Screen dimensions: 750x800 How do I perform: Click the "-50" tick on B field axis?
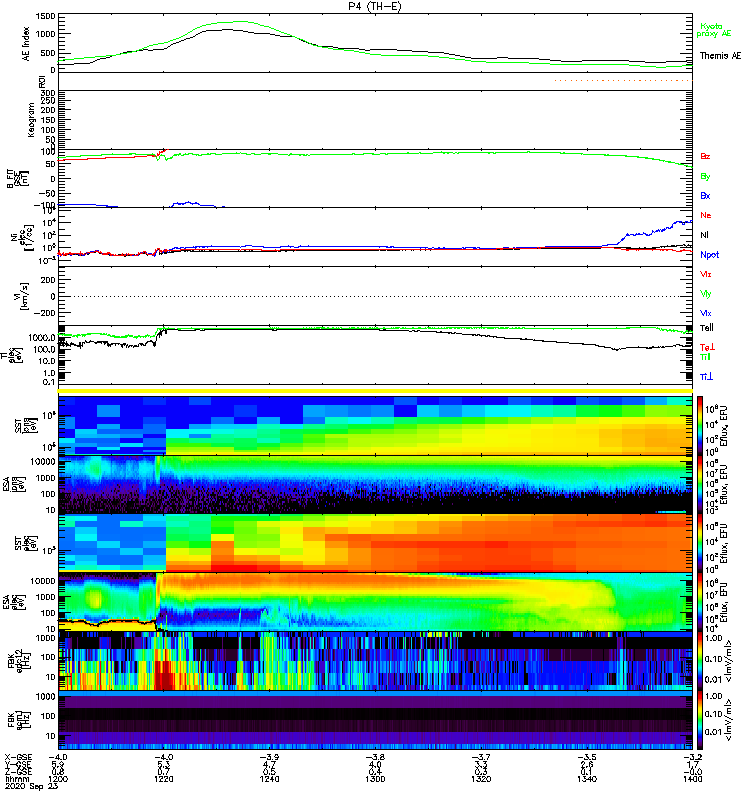[x=48, y=194]
